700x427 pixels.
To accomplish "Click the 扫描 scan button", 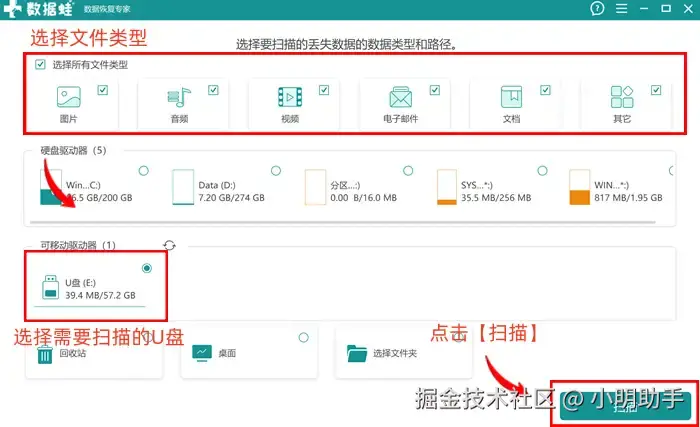I will (x=625, y=406).
